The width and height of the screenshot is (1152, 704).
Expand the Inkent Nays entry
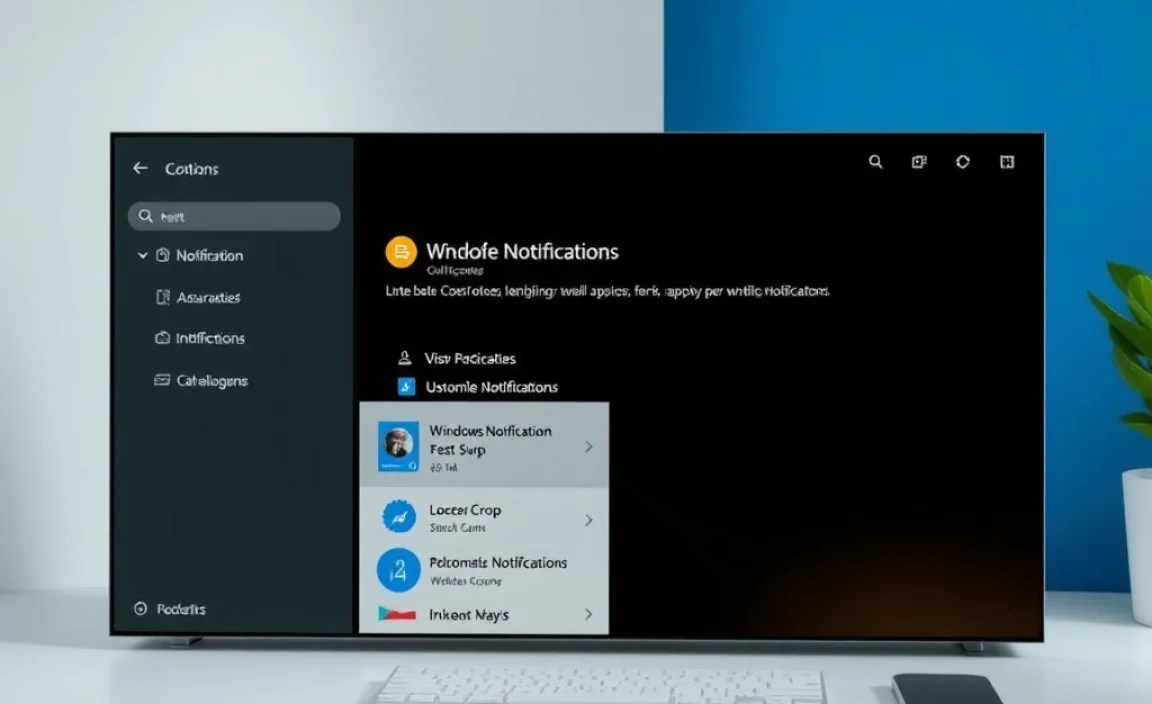(589, 614)
